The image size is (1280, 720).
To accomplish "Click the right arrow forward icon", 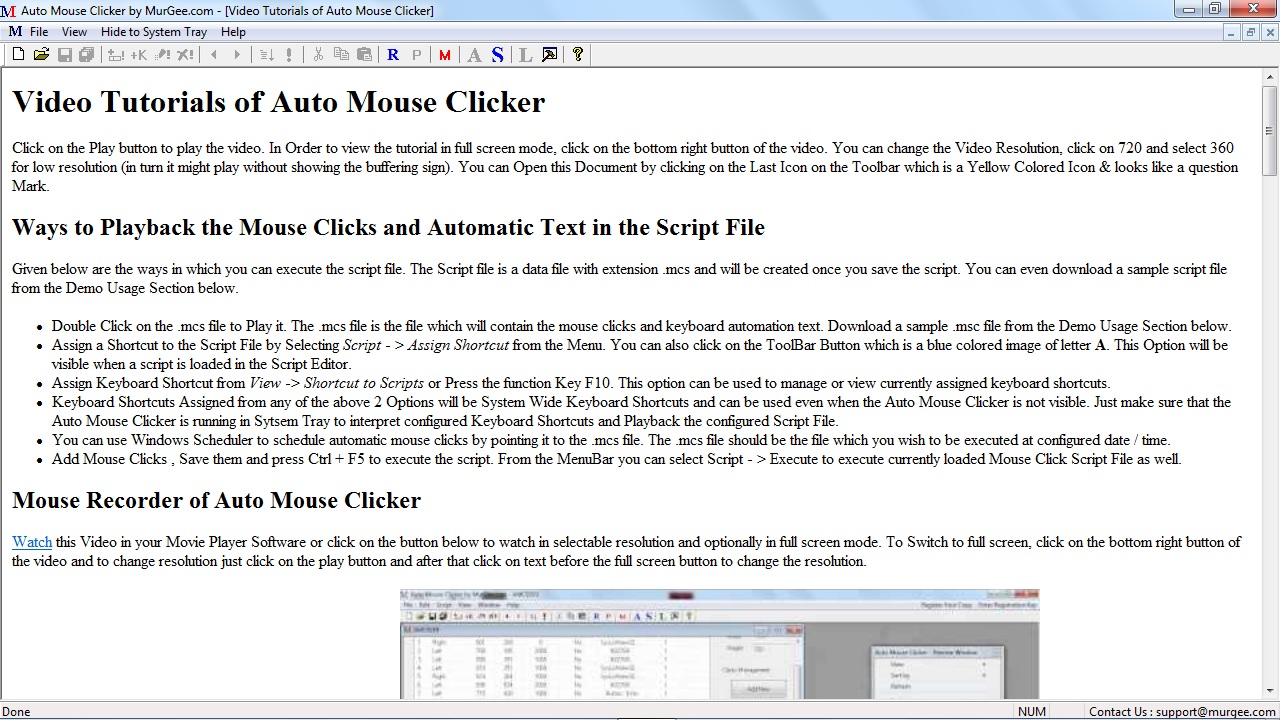I will [x=237, y=55].
